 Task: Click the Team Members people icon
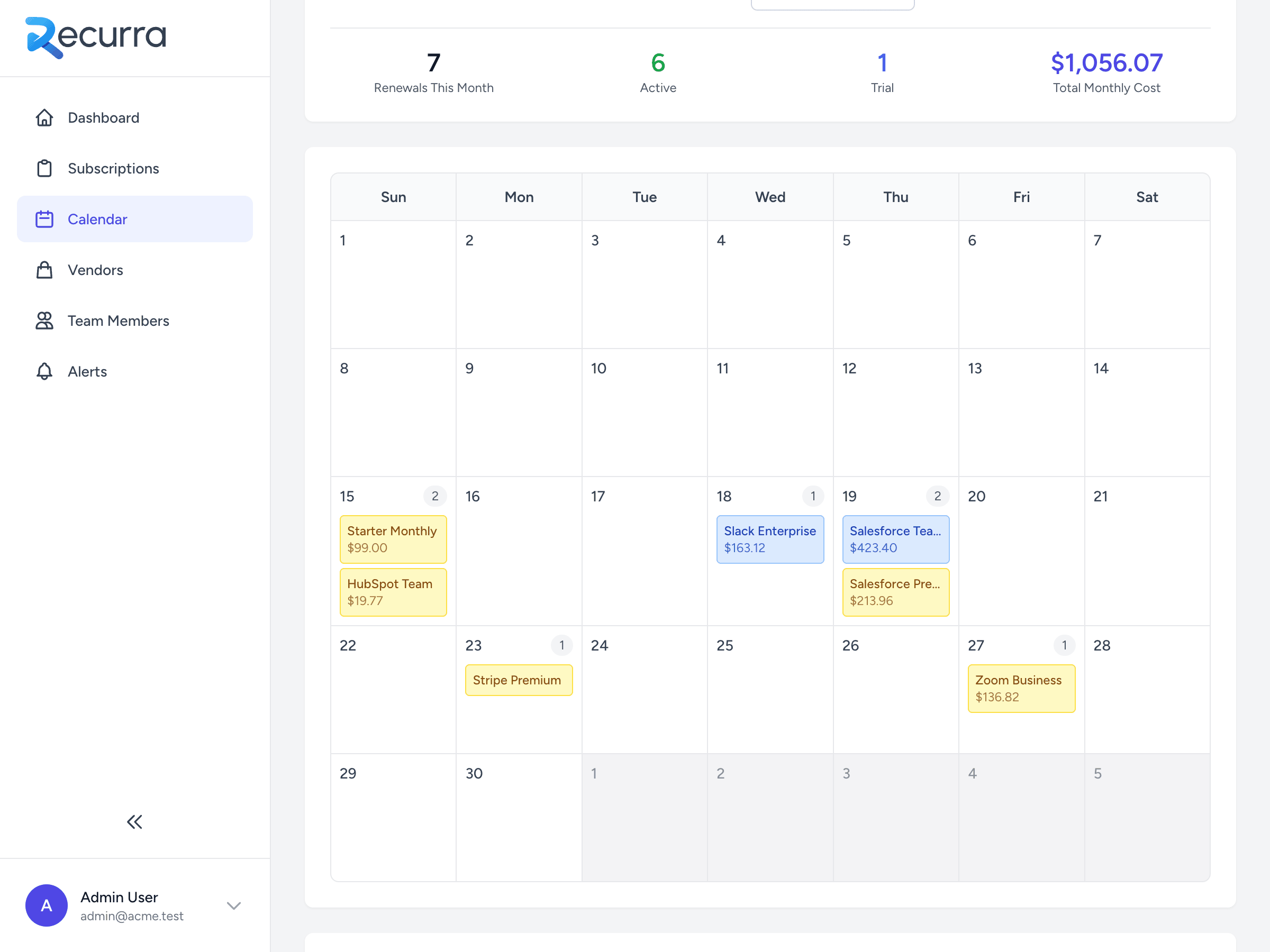[x=45, y=320]
